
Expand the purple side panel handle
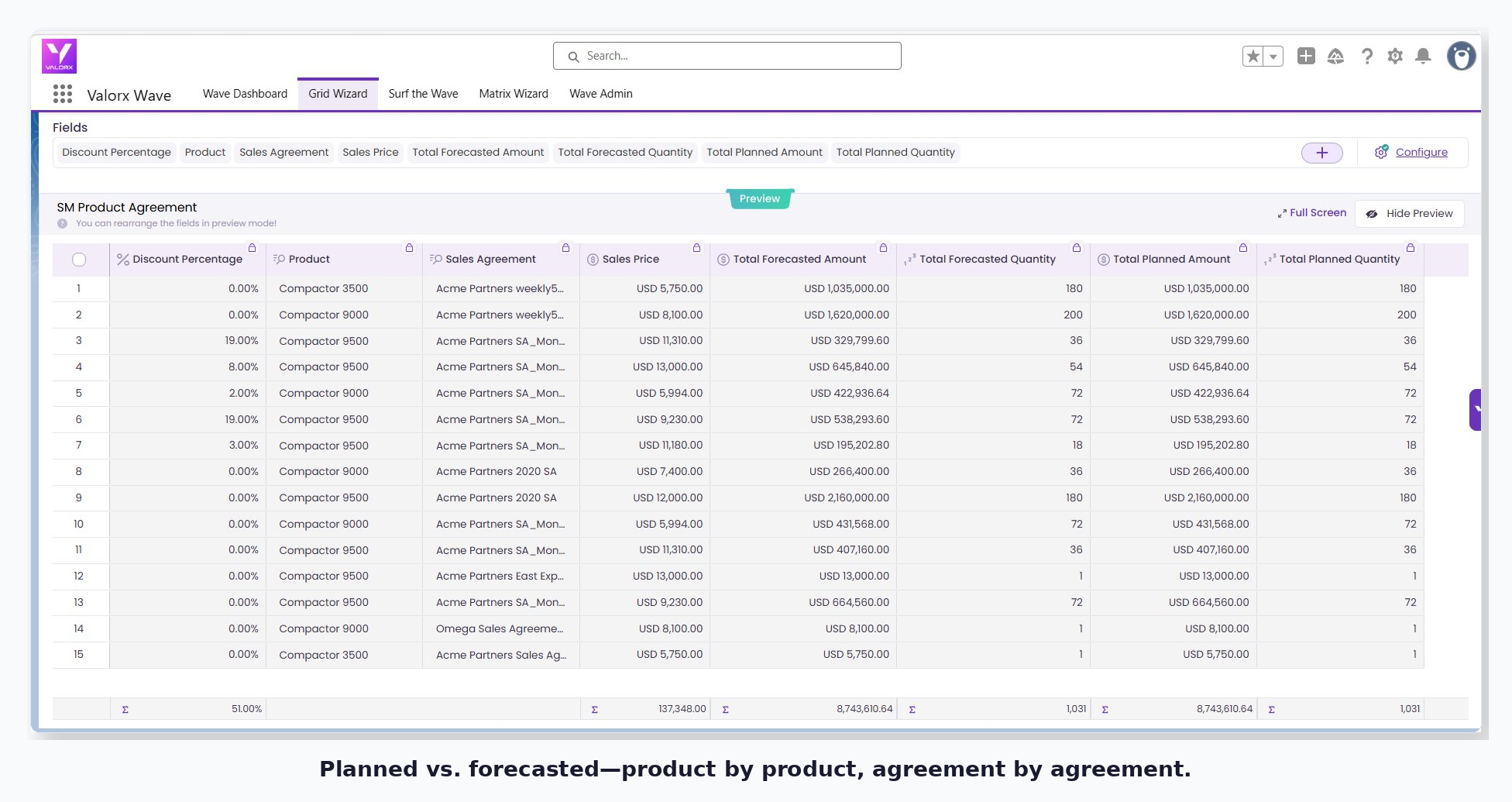click(1476, 410)
